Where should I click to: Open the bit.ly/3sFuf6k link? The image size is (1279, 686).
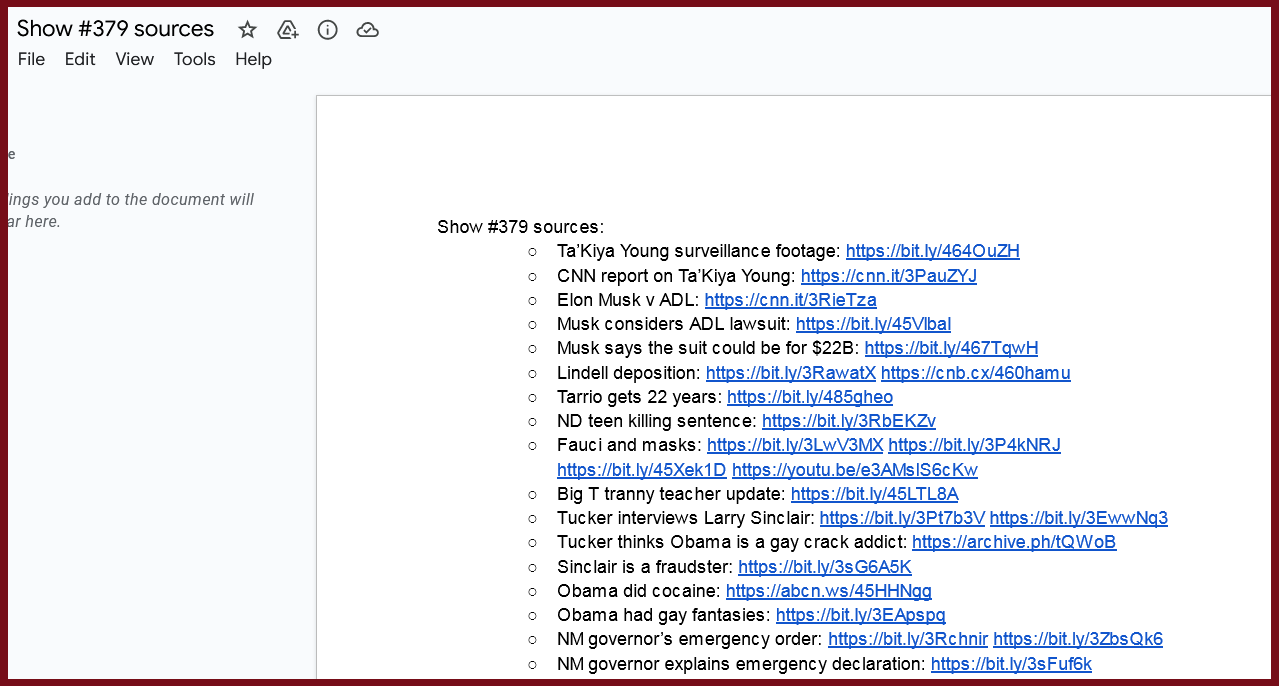[1011, 664]
